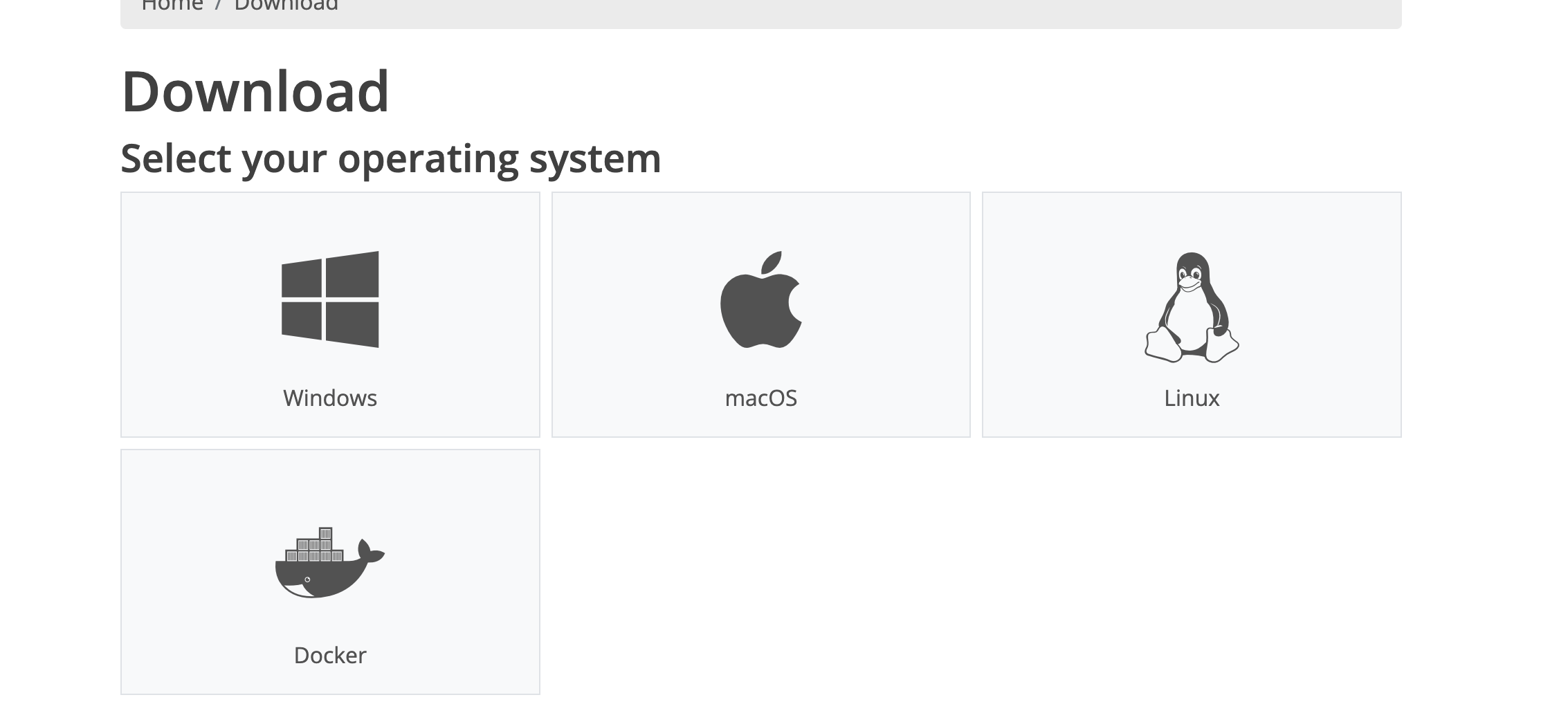Click the stacked containers on the Docker whale
This screenshot has width=1568, height=722.
click(x=315, y=545)
